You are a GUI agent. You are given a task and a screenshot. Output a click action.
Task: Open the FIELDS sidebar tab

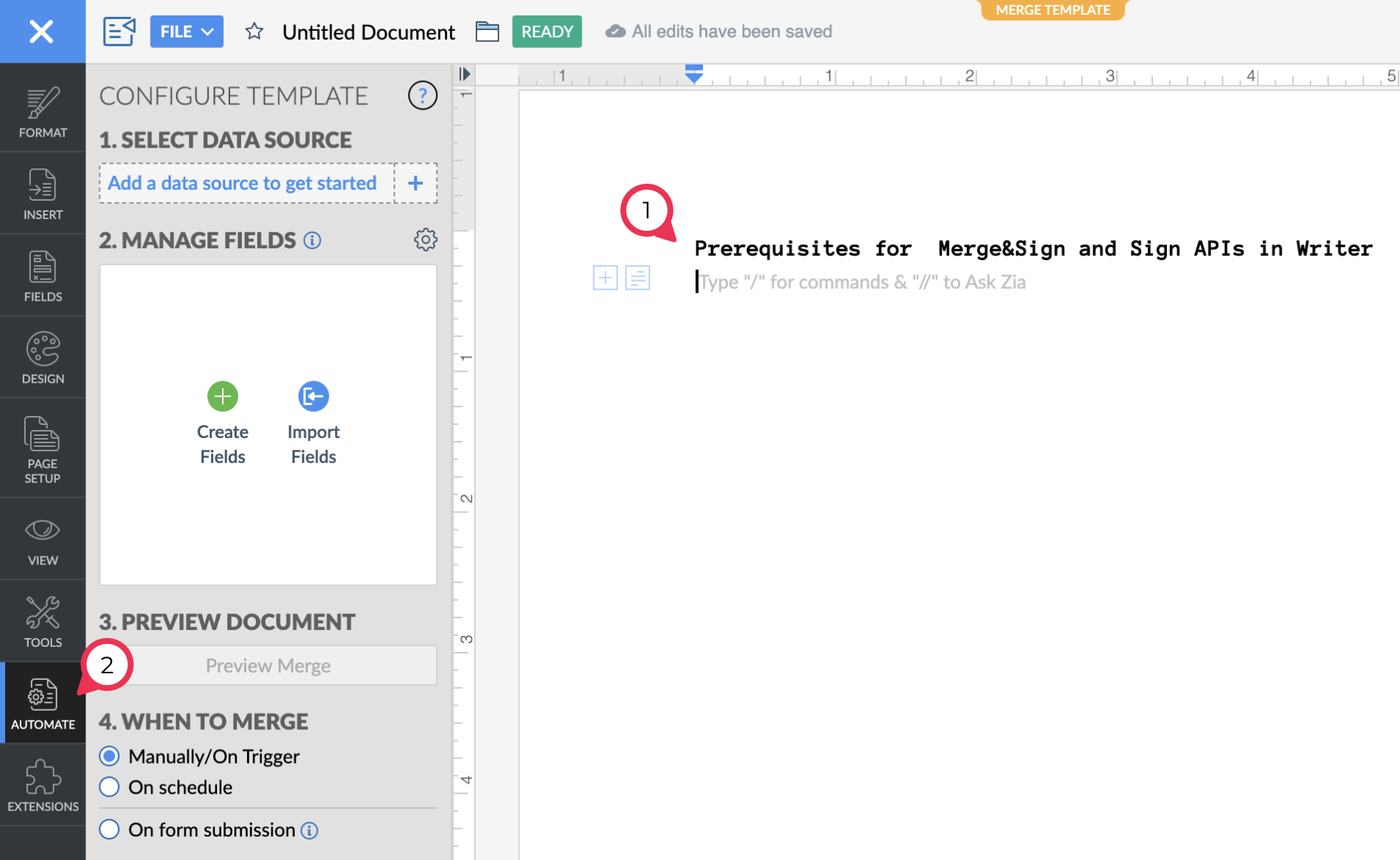43,276
